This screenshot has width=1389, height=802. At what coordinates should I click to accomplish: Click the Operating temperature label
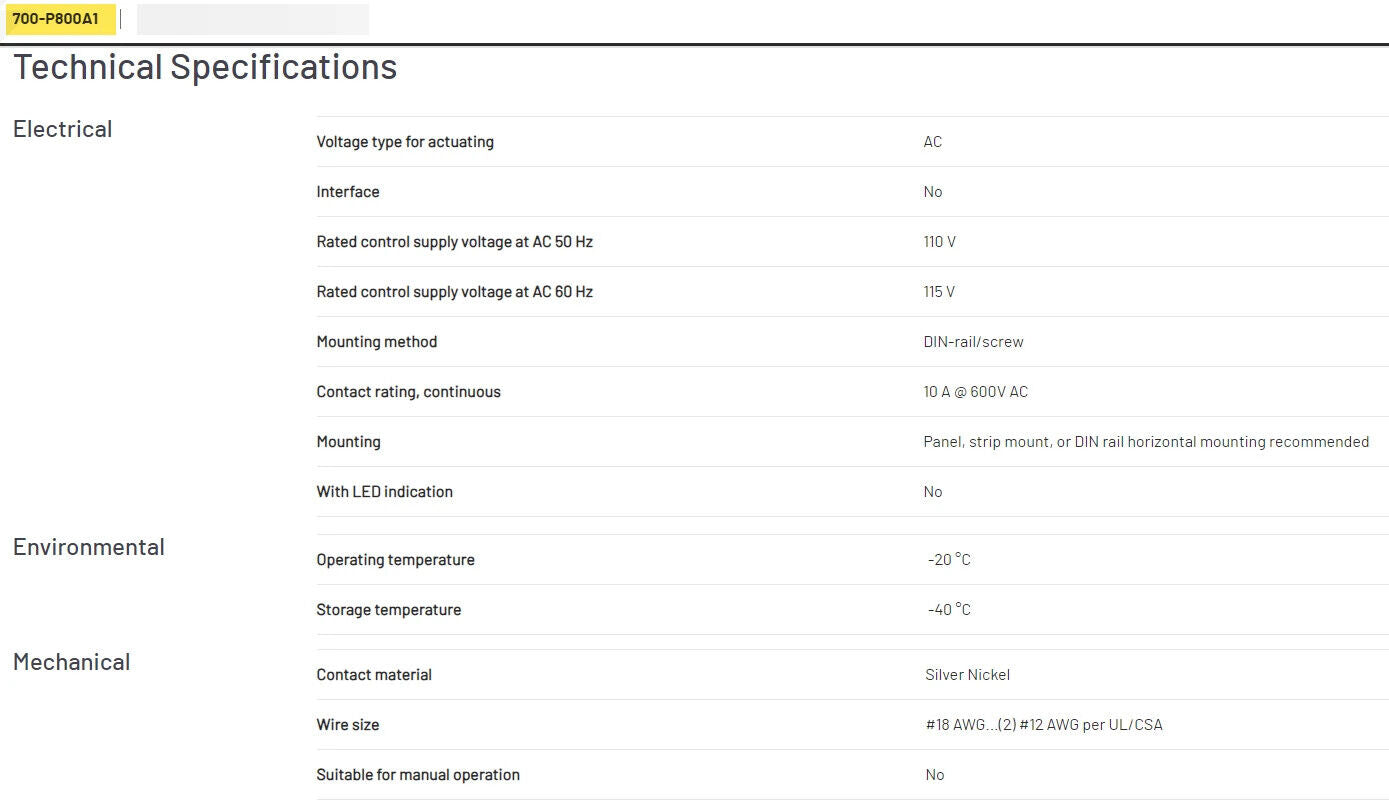coord(395,560)
